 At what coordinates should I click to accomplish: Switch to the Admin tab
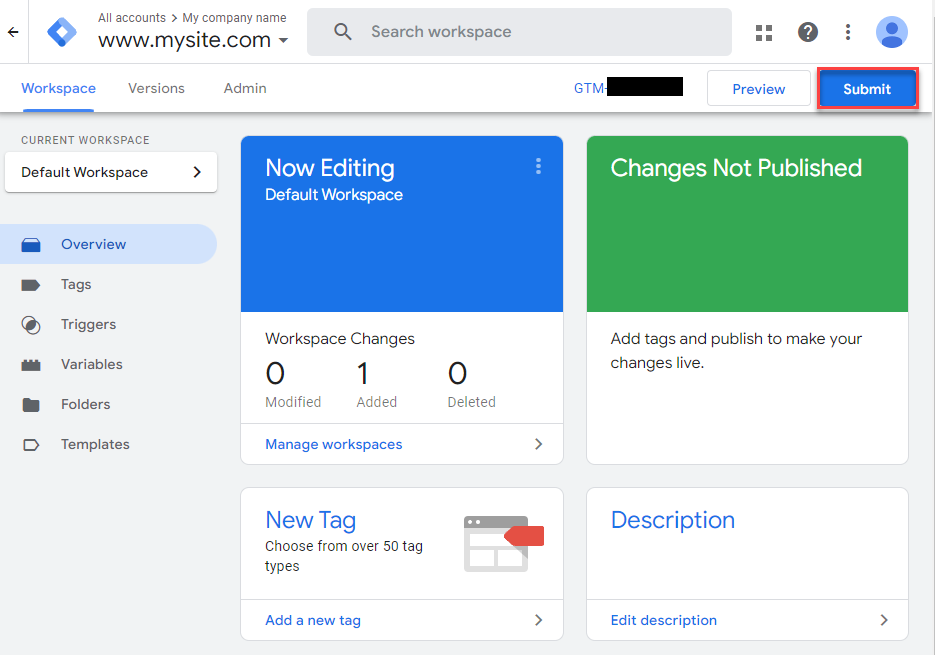coord(245,88)
